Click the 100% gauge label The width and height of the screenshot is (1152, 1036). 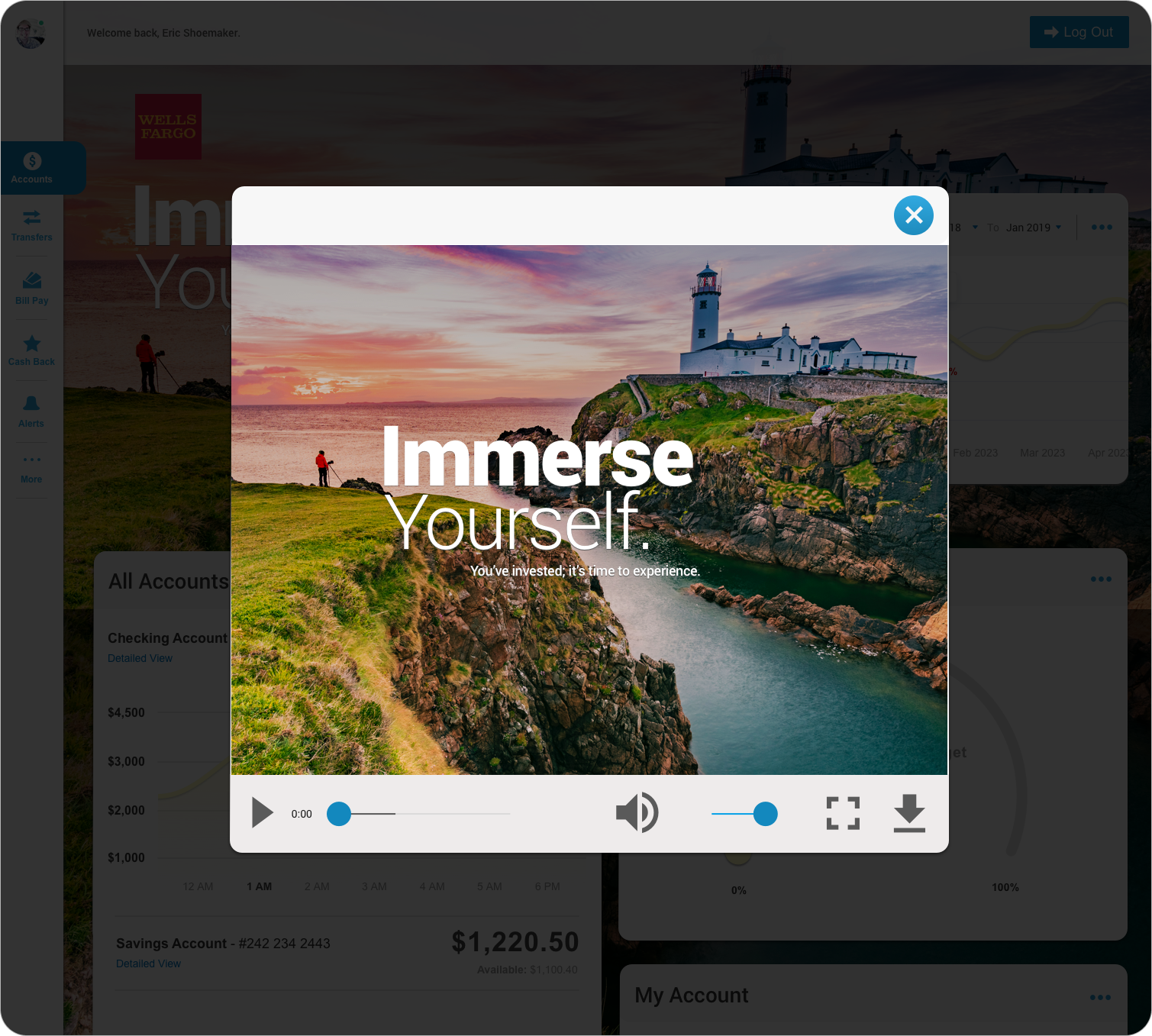pyautogui.click(x=1005, y=887)
